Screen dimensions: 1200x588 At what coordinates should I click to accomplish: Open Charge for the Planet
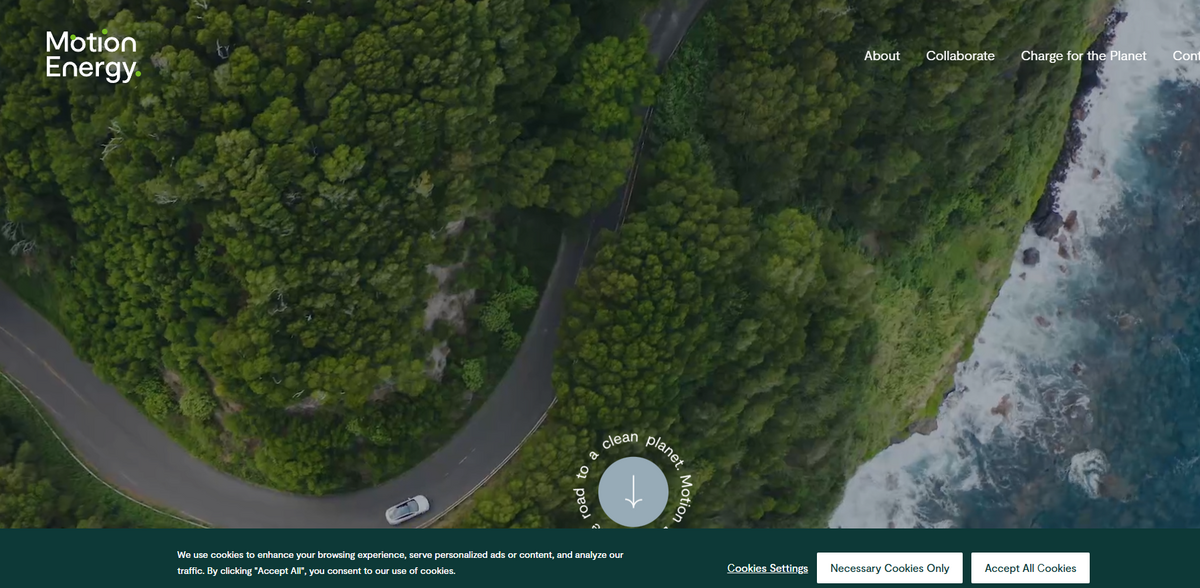1083,56
